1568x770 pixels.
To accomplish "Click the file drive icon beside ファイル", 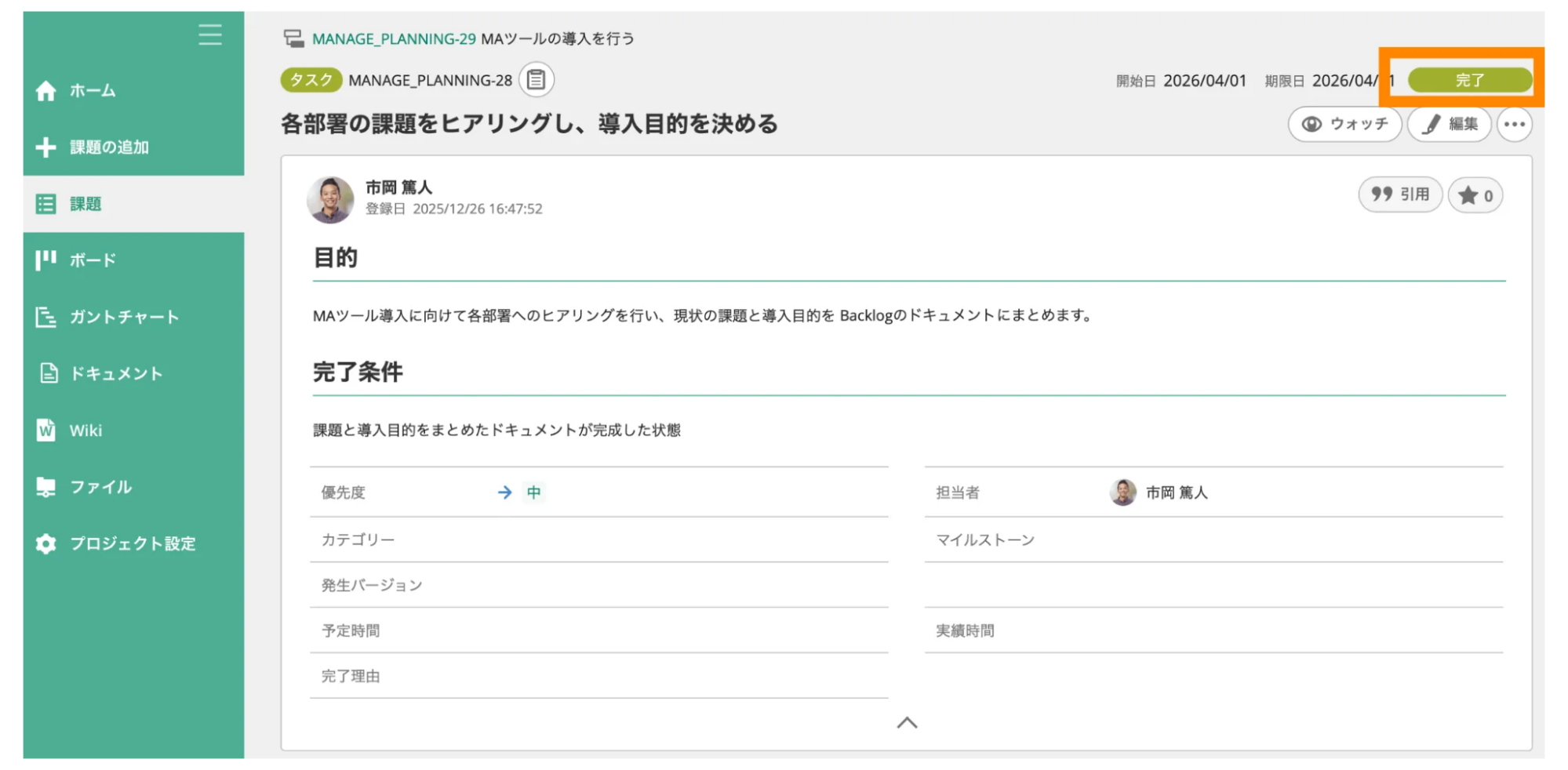I will click(46, 487).
